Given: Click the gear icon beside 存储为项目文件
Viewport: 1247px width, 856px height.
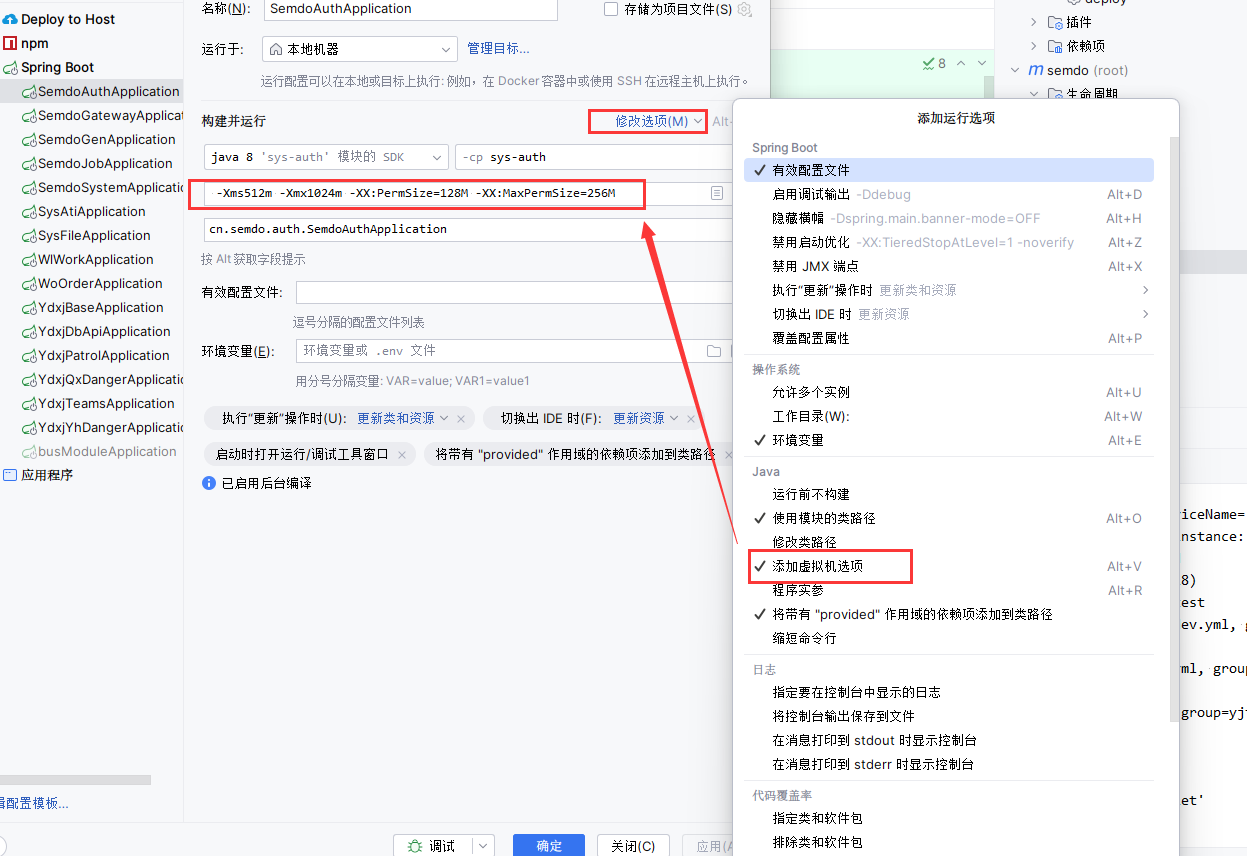Looking at the screenshot, I should pos(744,9).
